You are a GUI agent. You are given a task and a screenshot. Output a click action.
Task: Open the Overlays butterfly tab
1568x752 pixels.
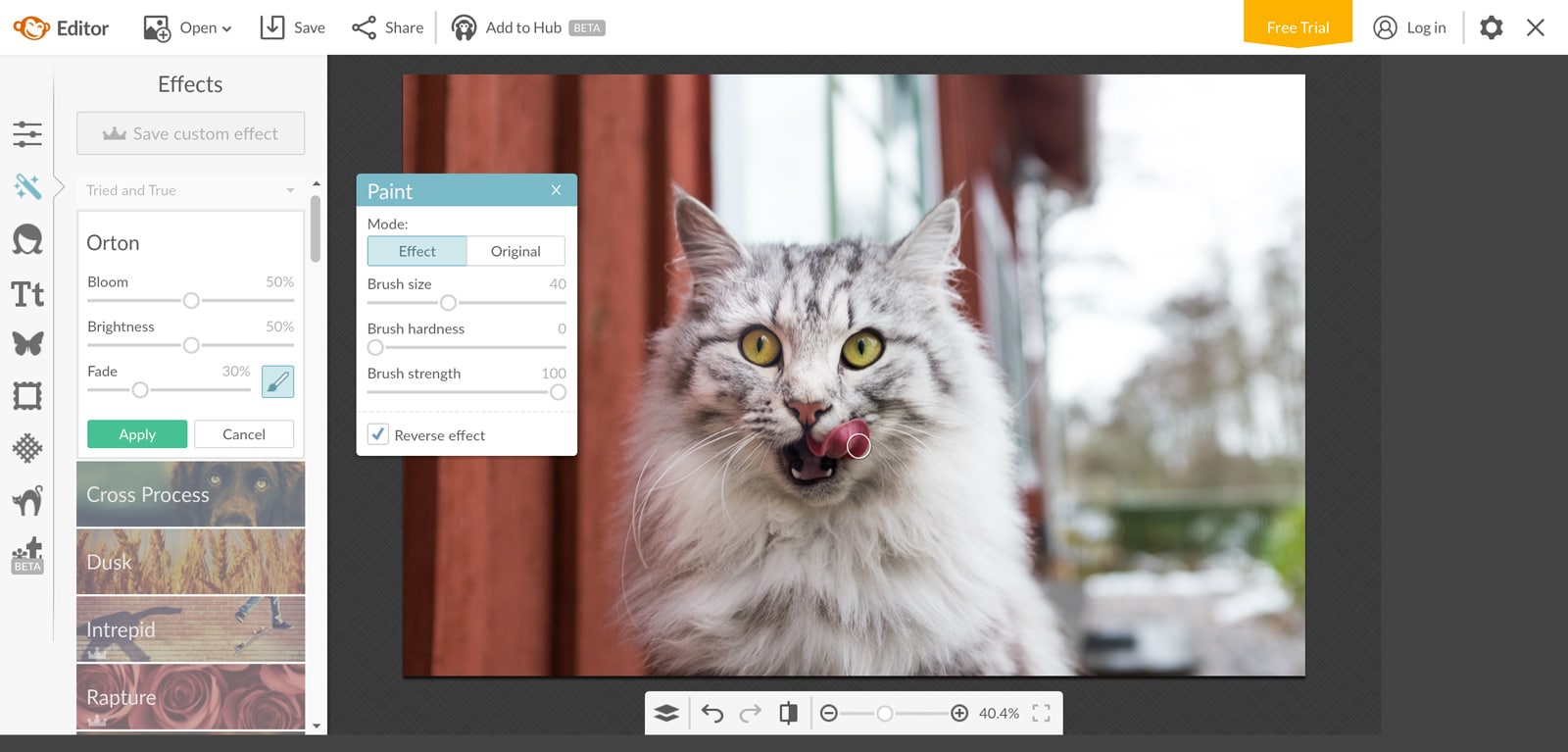click(x=27, y=343)
